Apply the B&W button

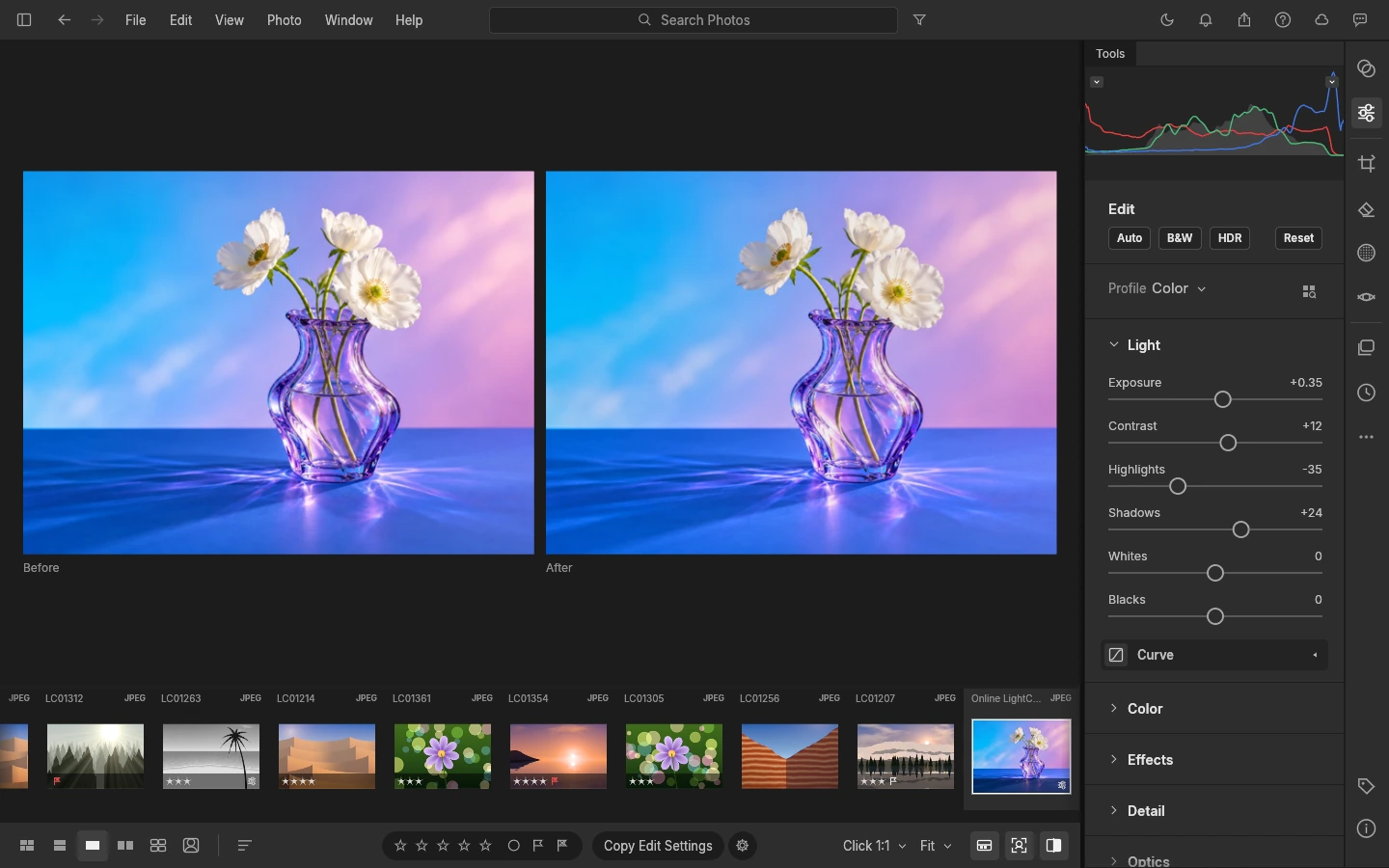(1180, 238)
